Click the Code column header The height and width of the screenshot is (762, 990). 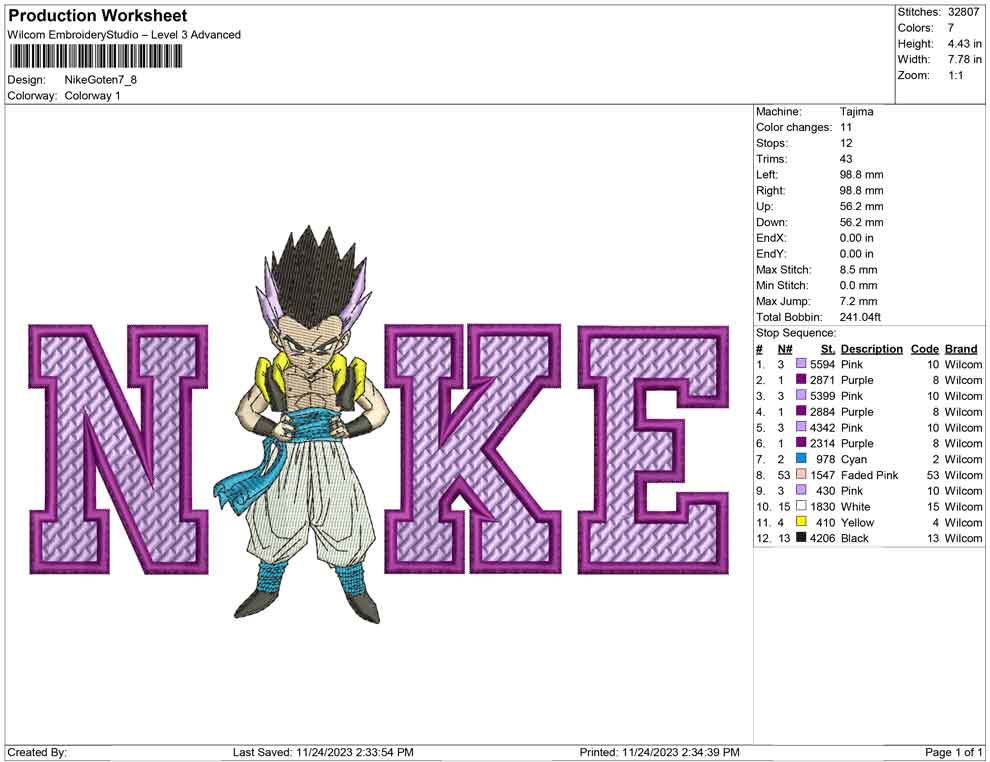coord(924,348)
